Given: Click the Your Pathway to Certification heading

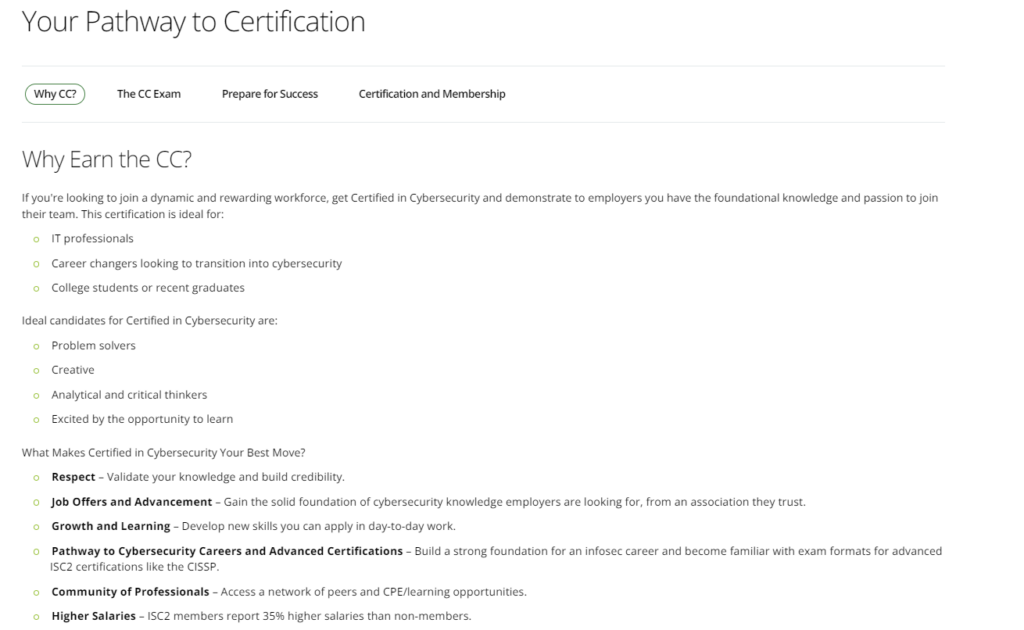Looking at the screenshot, I should coord(193,22).
